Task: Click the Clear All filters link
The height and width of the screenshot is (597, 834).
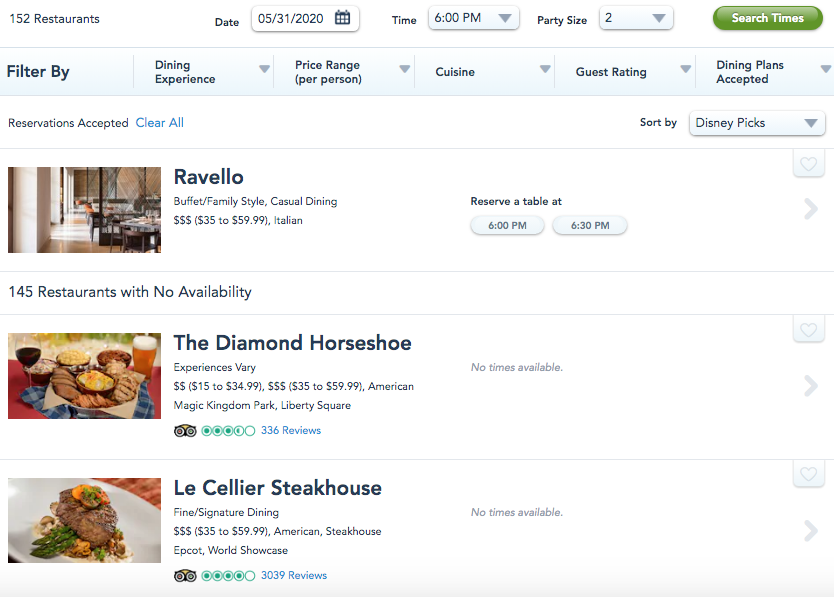Action: pos(160,123)
